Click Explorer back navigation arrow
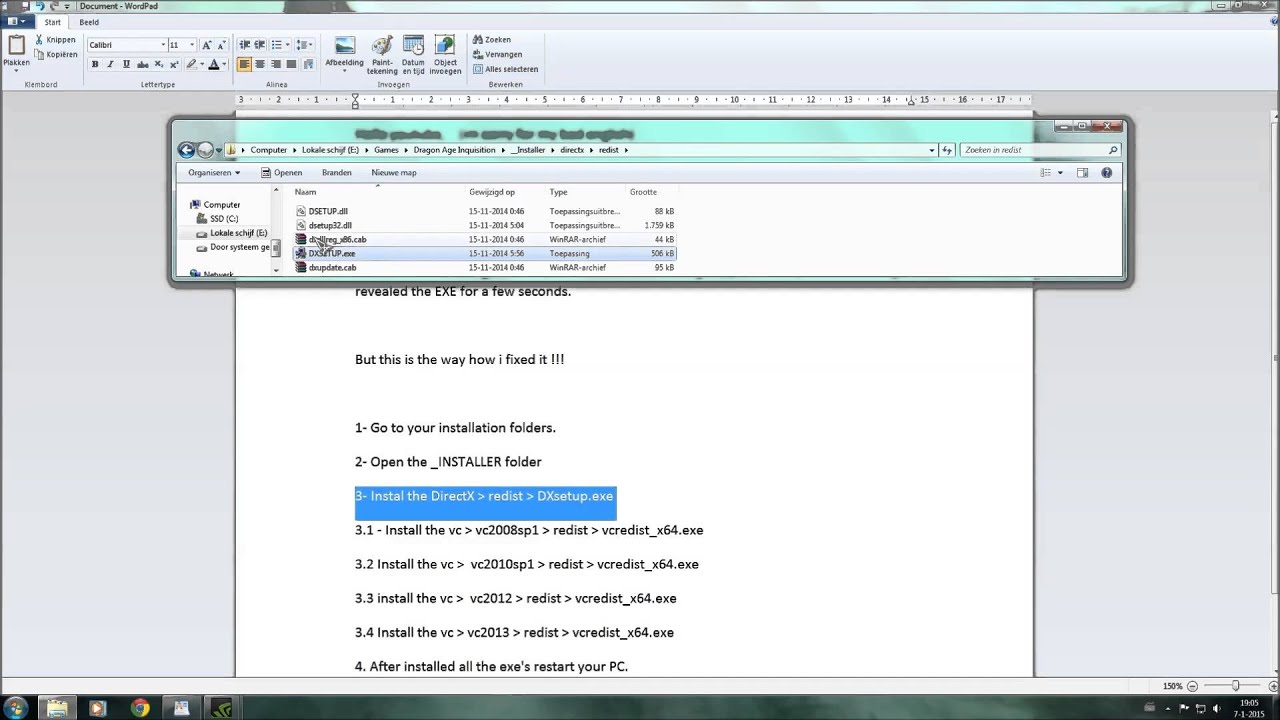 tap(186, 150)
